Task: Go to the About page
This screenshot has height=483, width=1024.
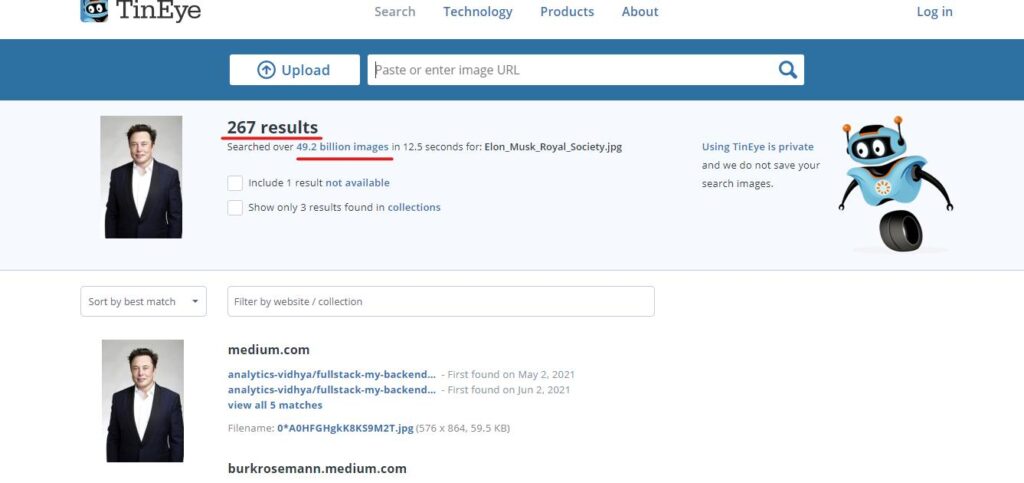Action: pos(639,12)
